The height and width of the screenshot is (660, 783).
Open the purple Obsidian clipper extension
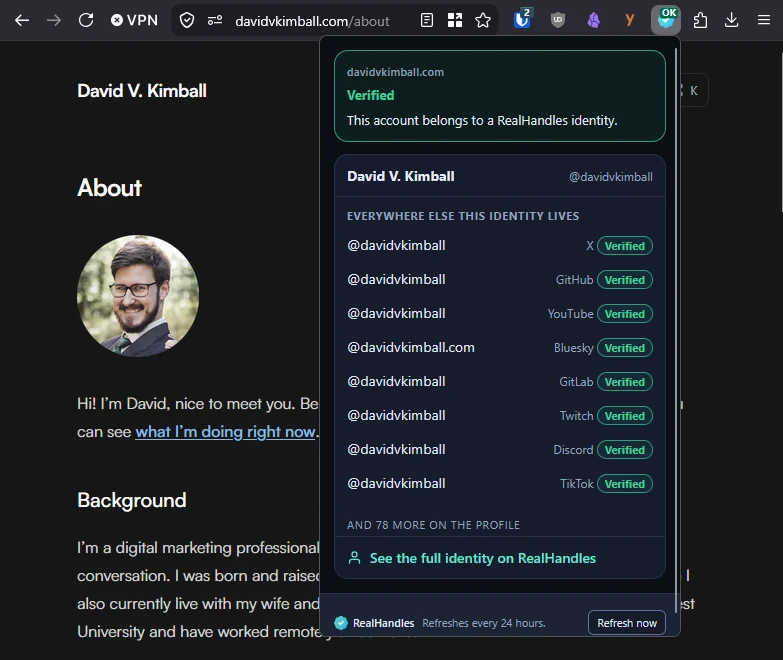[x=594, y=20]
